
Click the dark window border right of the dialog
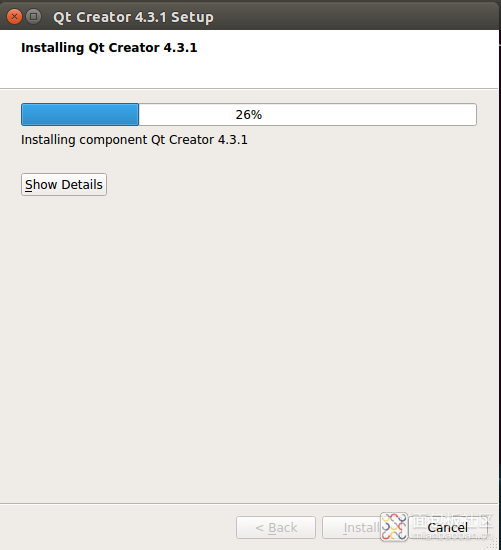(500, 281)
